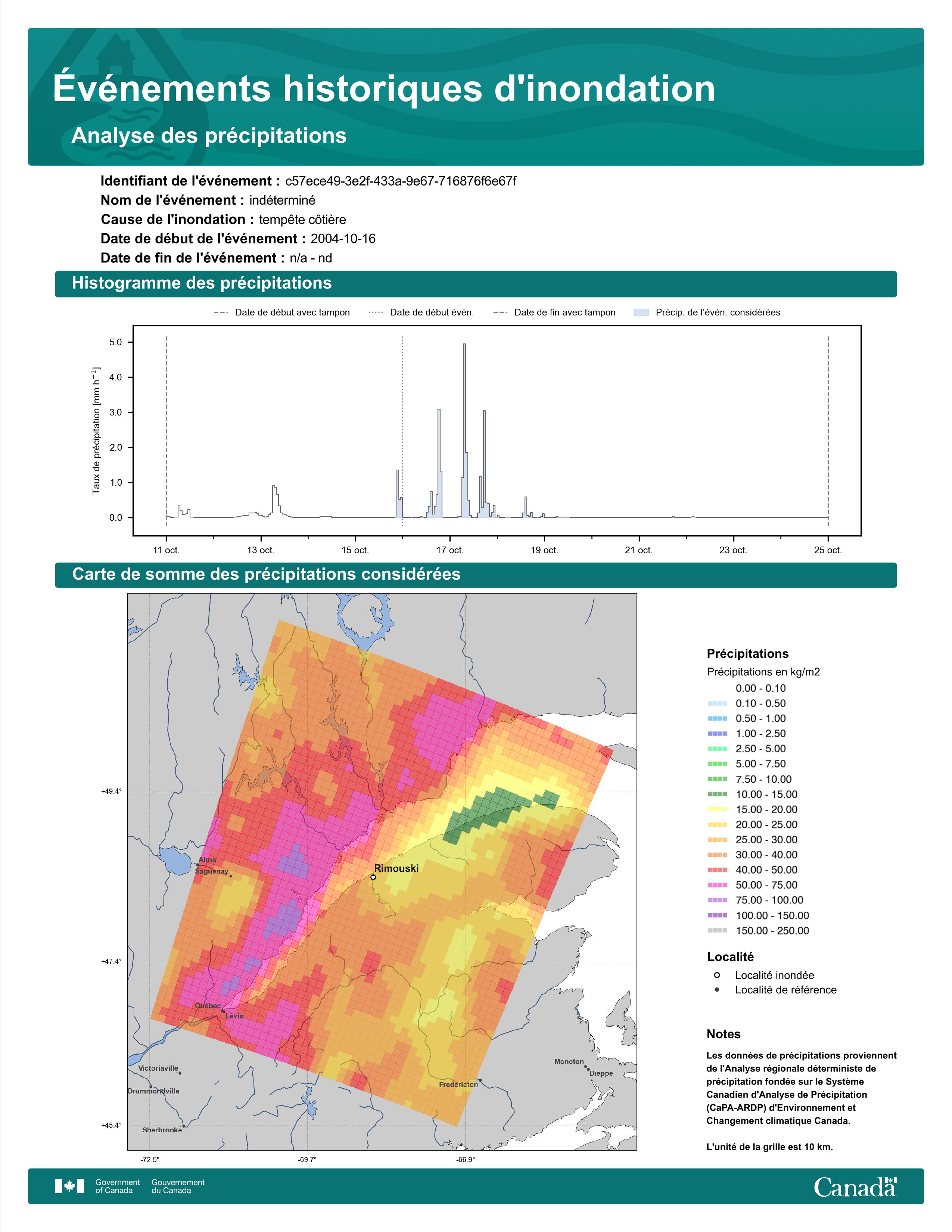Click the Moncton label on the map
Screen dimensions: 952x1232
click(569, 1062)
